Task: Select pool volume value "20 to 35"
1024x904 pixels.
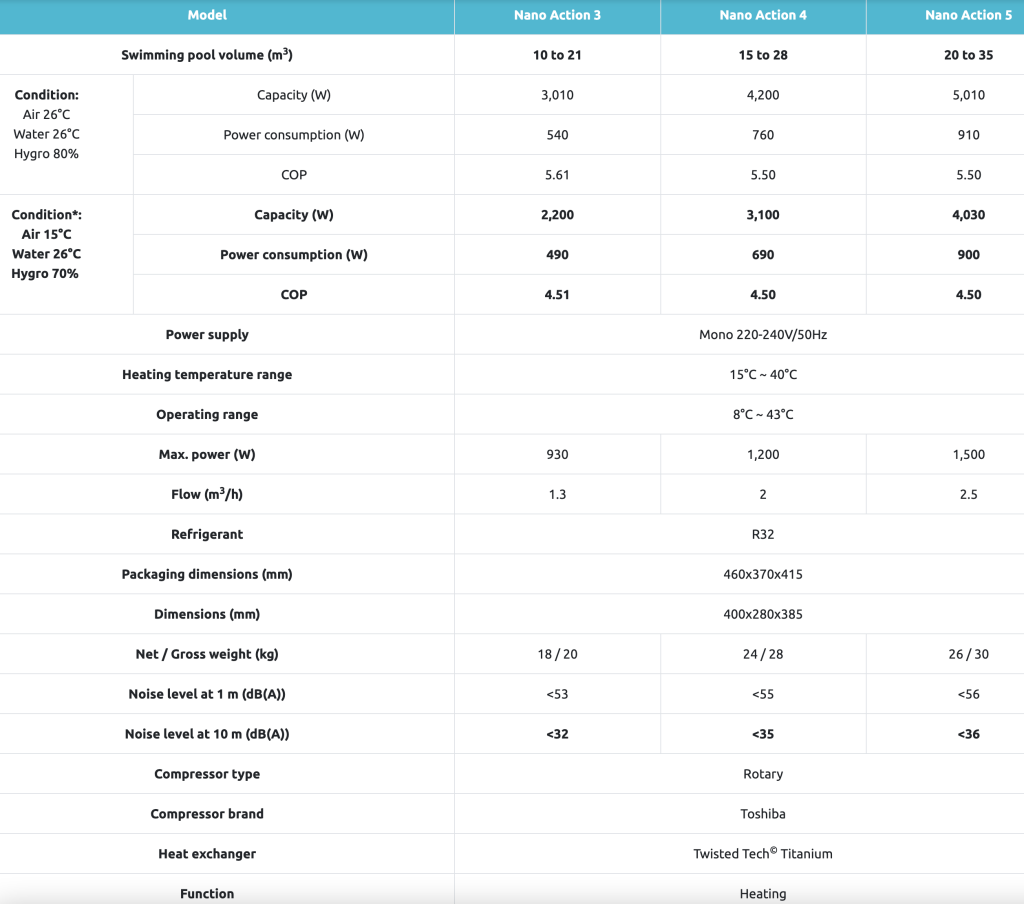Action: 968,56
